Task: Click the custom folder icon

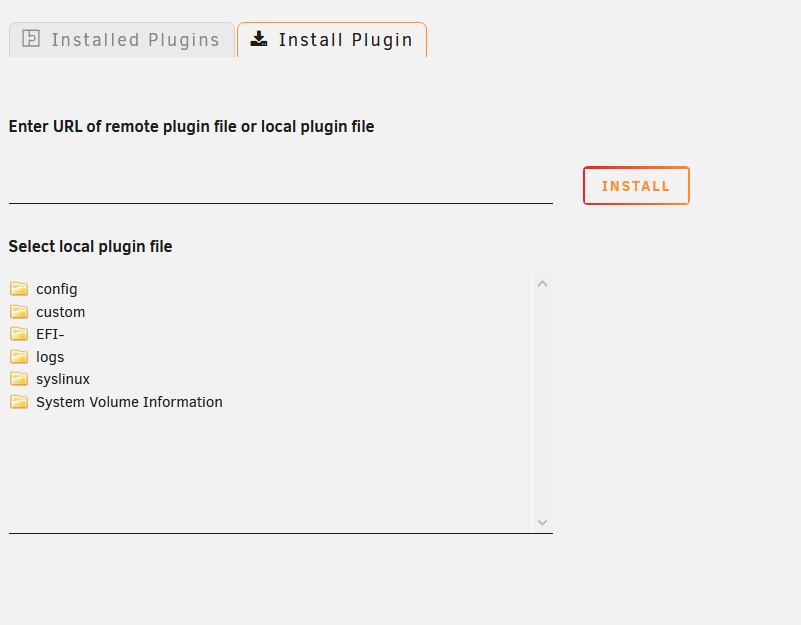Action: (x=19, y=311)
